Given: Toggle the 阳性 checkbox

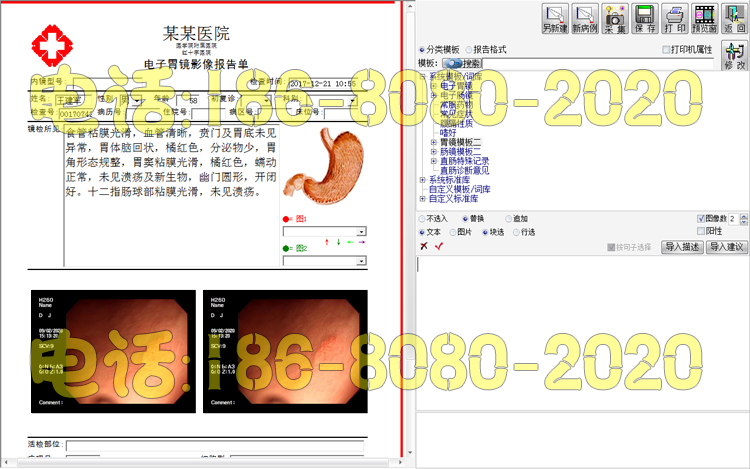Looking at the screenshot, I should click(x=701, y=231).
